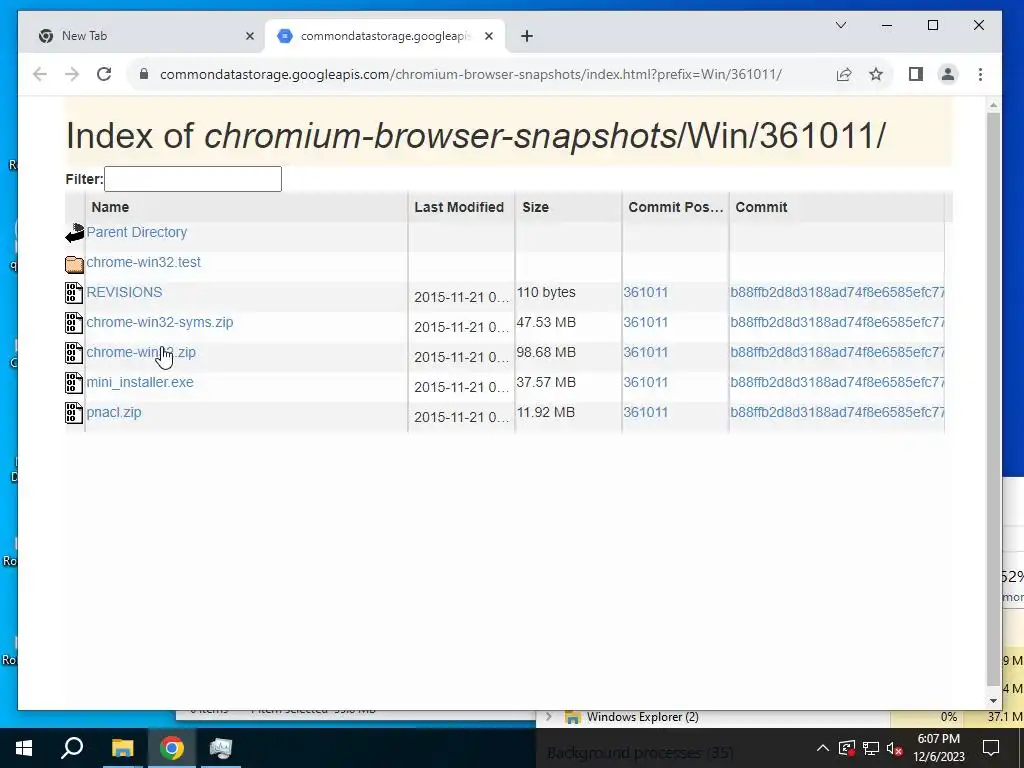
Task: Bookmark this page with the star icon
Action: 876,74
